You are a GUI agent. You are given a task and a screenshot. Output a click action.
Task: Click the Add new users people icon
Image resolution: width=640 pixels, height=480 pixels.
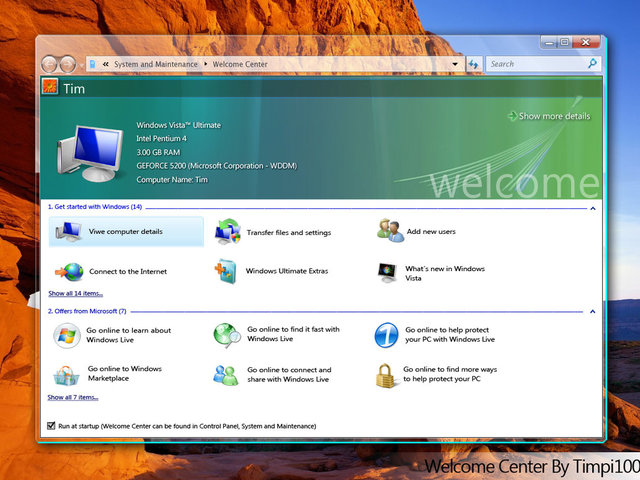coord(390,231)
